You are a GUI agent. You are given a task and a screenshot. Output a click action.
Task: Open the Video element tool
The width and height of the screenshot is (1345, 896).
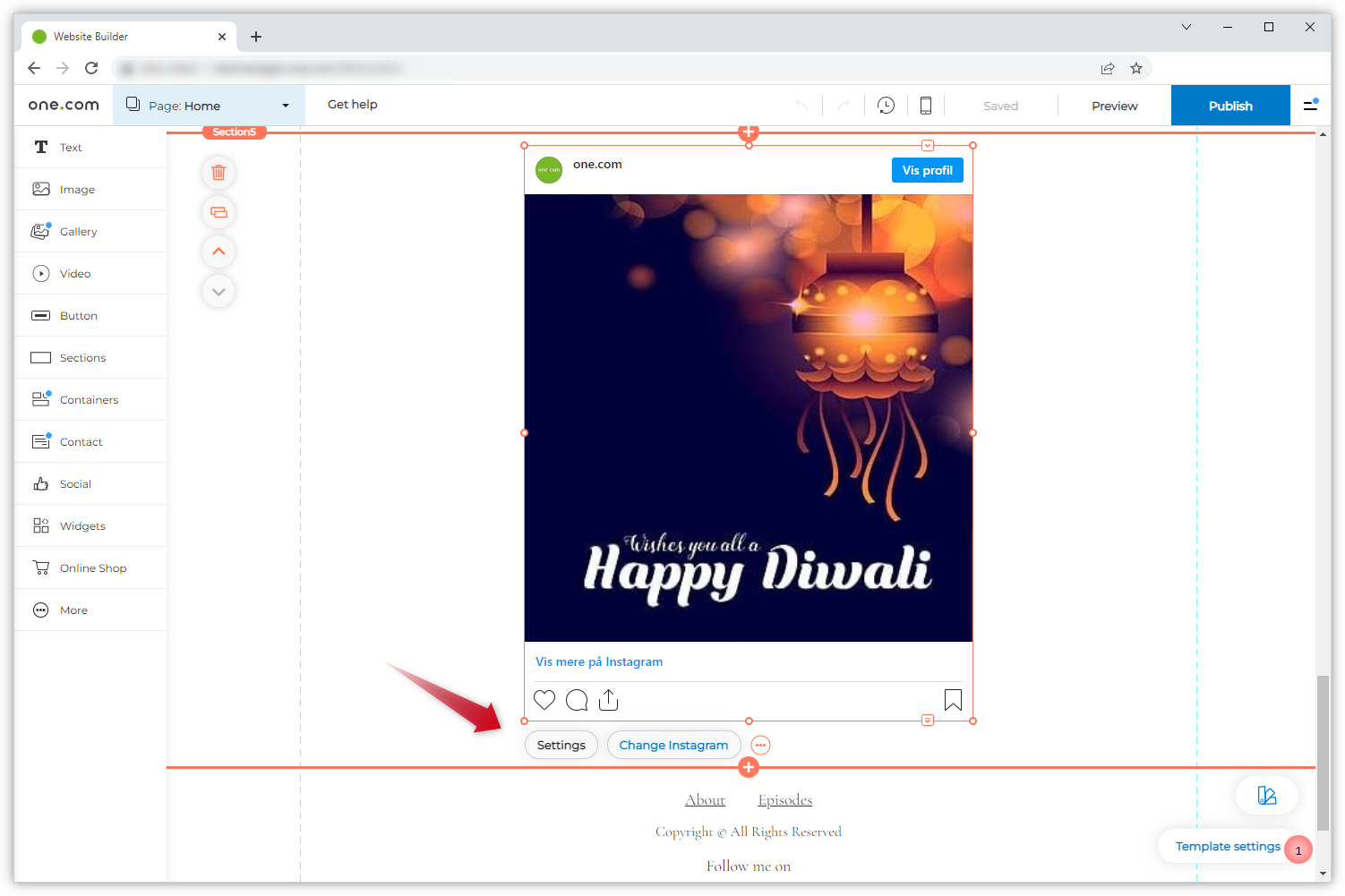(x=75, y=273)
